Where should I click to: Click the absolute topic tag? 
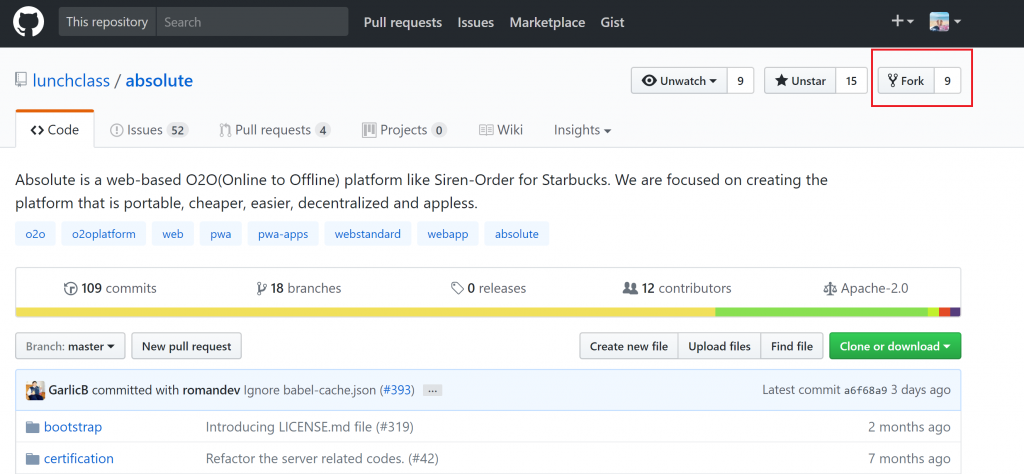pos(517,234)
